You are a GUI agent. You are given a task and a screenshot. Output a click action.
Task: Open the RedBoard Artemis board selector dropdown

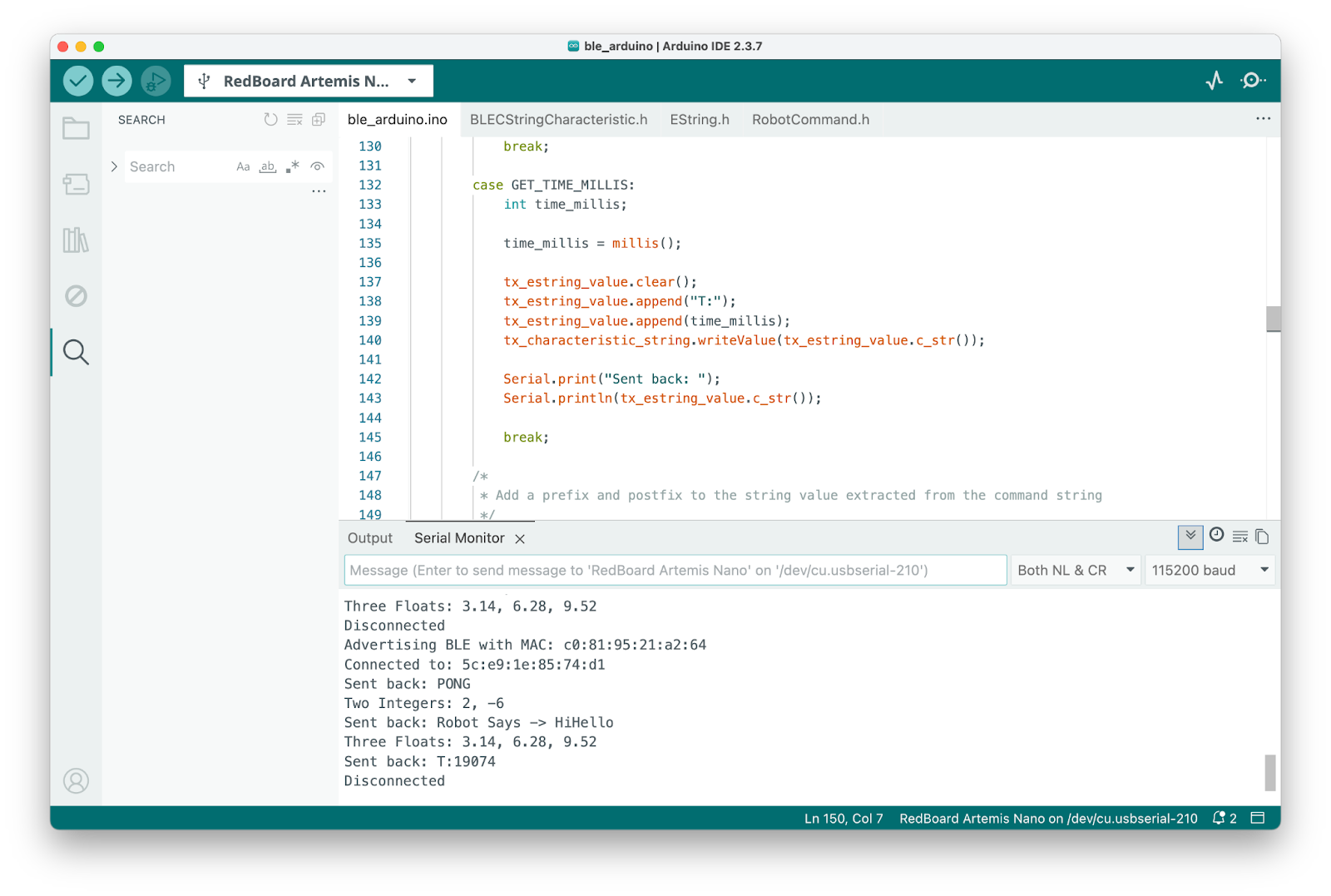point(308,80)
